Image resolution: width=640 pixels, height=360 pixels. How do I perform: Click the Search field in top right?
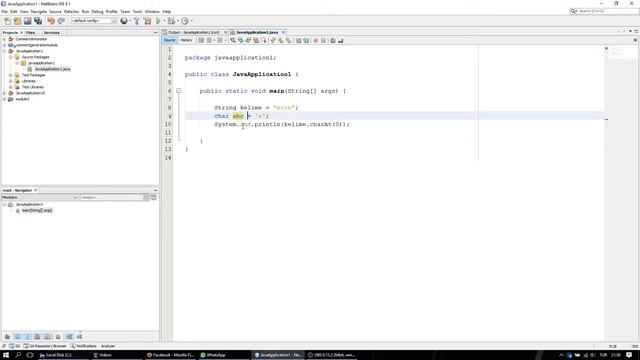[x=604, y=11]
